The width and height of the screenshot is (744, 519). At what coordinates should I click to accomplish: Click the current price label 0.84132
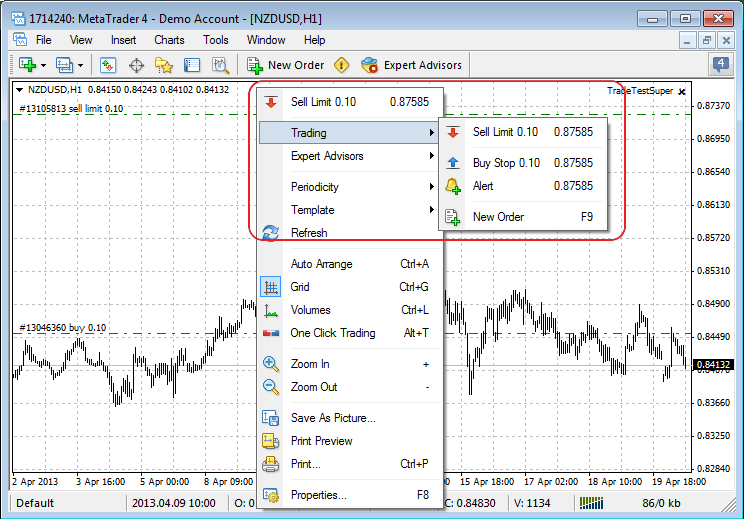tap(713, 365)
